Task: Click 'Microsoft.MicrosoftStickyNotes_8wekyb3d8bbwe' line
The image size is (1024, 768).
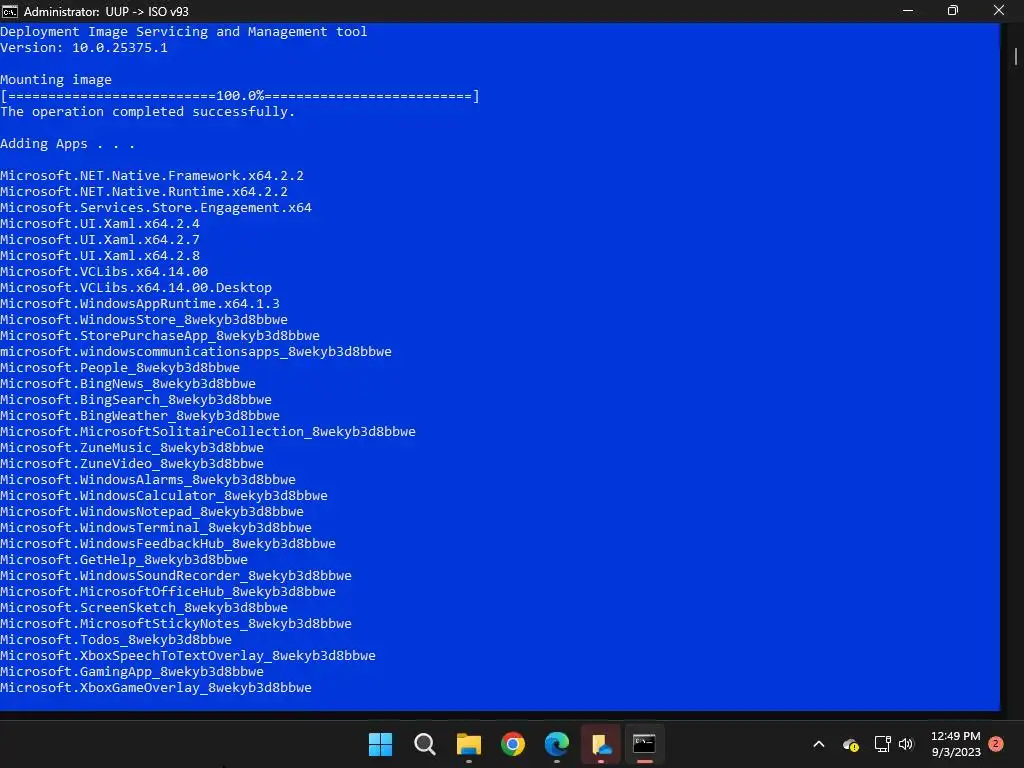Action: [x=176, y=624]
